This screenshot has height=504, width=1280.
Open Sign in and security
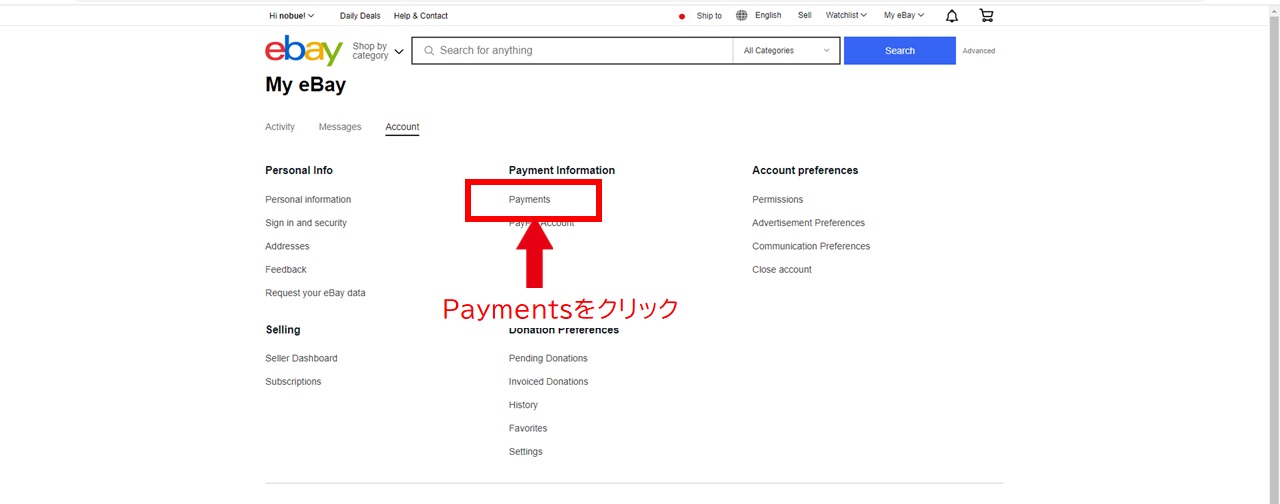tap(306, 223)
